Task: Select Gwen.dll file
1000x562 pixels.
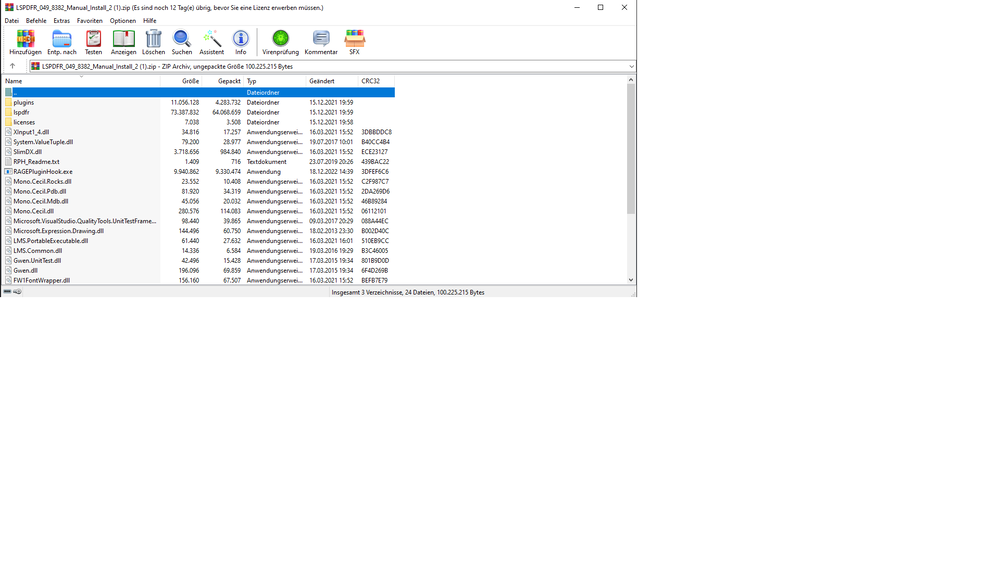Action: point(26,270)
